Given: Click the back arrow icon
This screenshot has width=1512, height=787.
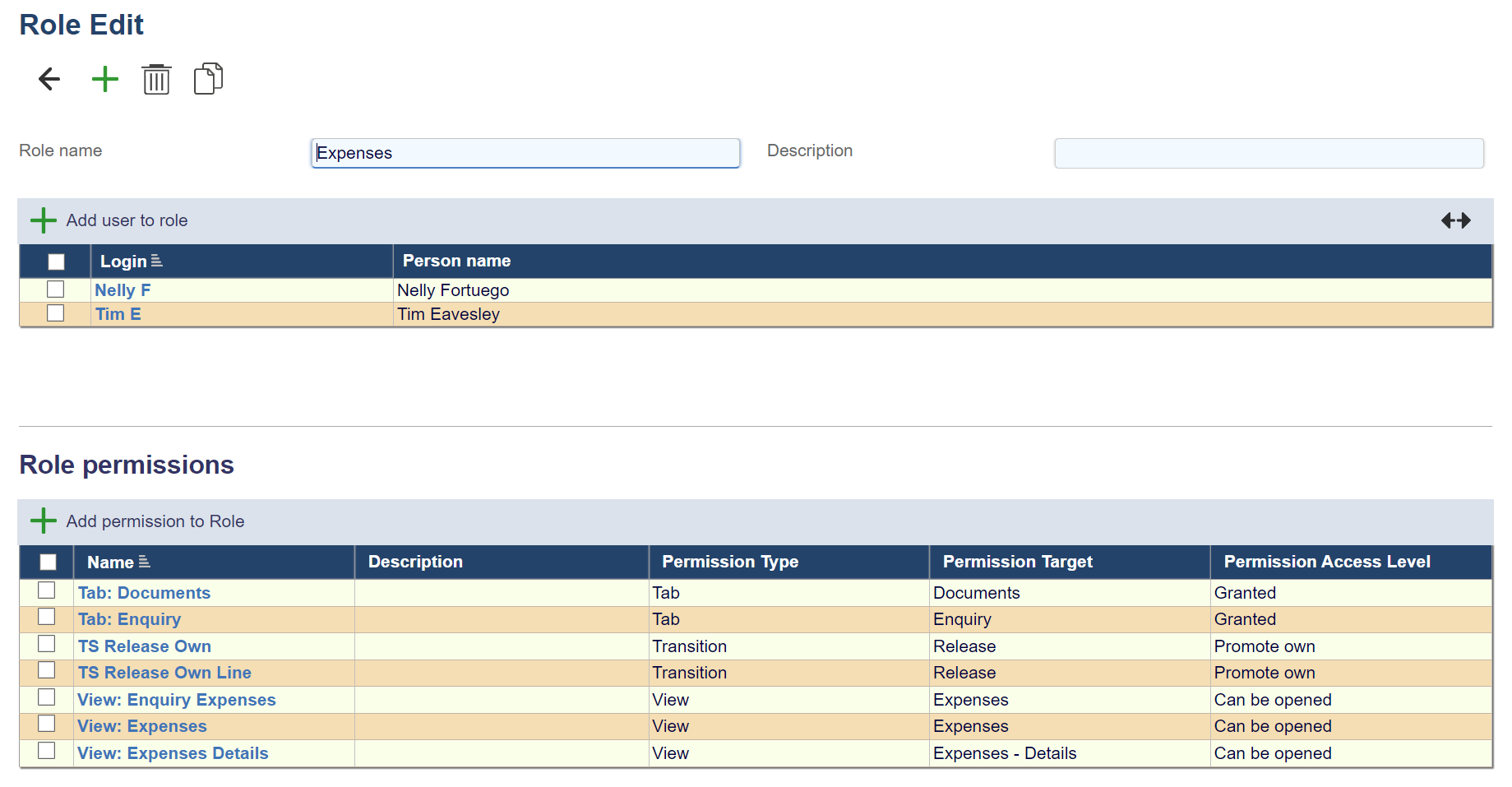Looking at the screenshot, I should coord(49,79).
